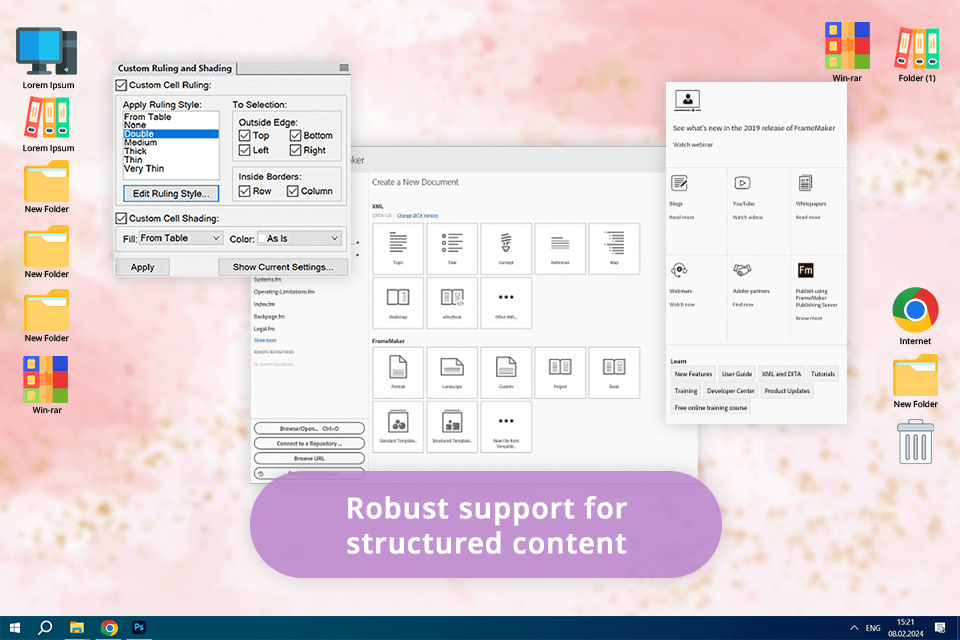The width and height of the screenshot is (960, 640).
Task: Click the Fm Publishing Server icon
Action: click(x=806, y=270)
